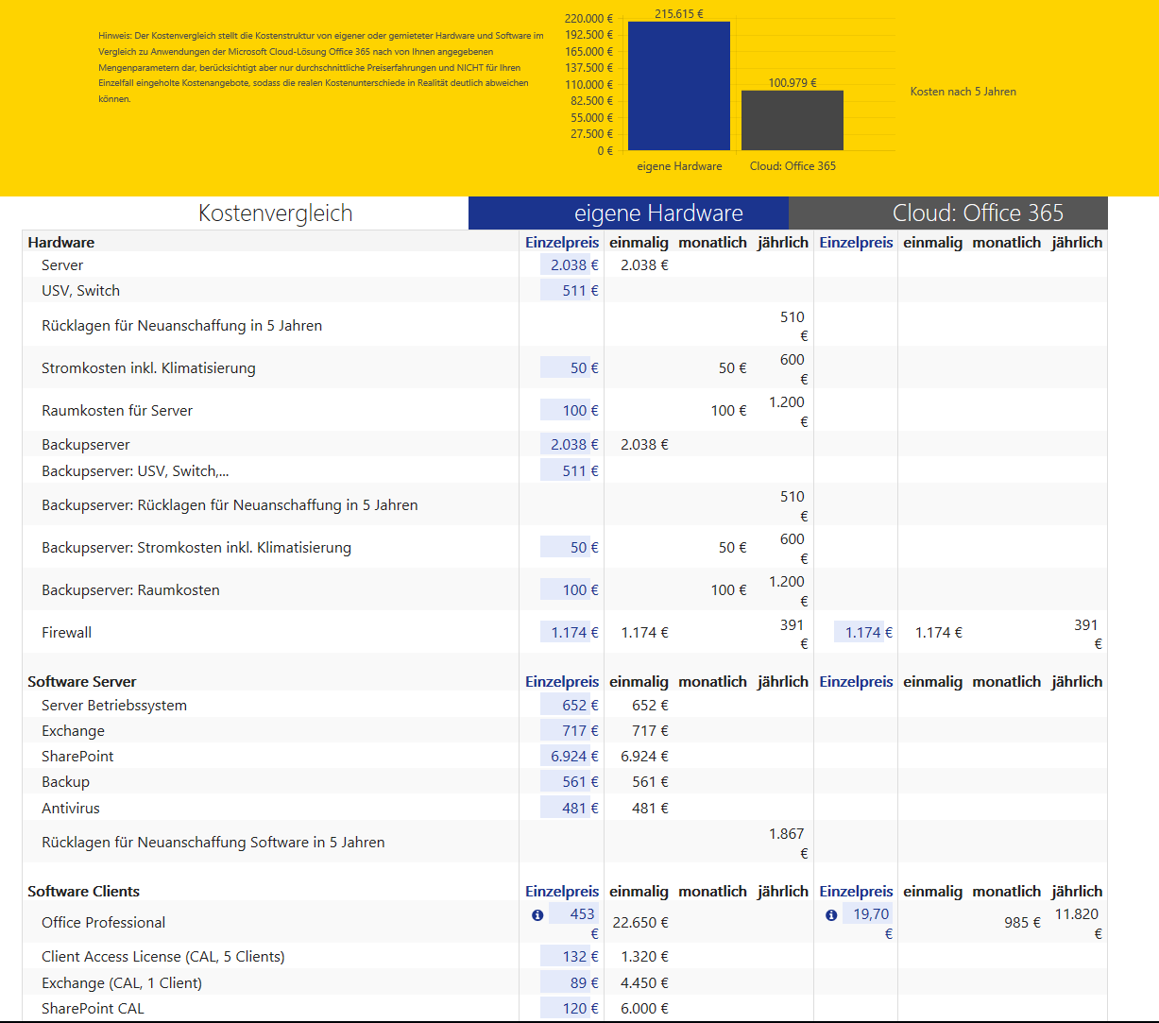
Task: Edit Office Professional Einzelpreis 453 field
Action: [x=574, y=914]
